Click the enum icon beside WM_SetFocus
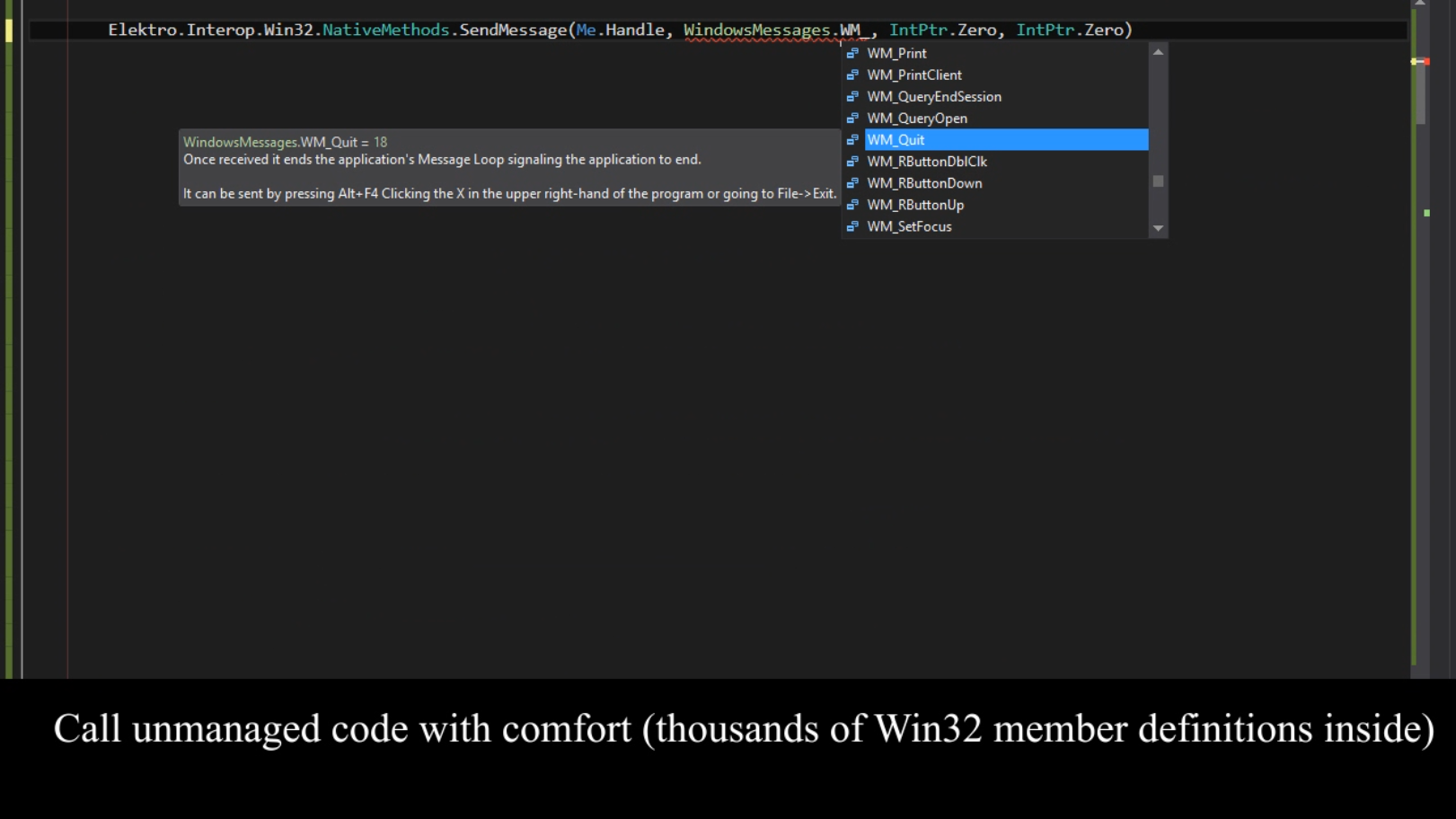This screenshot has width=1456, height=819. pyautogui.click(x=852, y=226)
